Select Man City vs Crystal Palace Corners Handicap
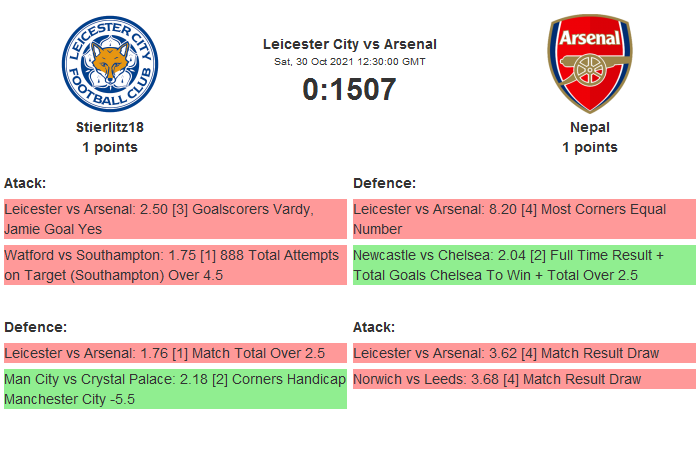This screenshot has width=700, height=460. (x=175, y=389)
